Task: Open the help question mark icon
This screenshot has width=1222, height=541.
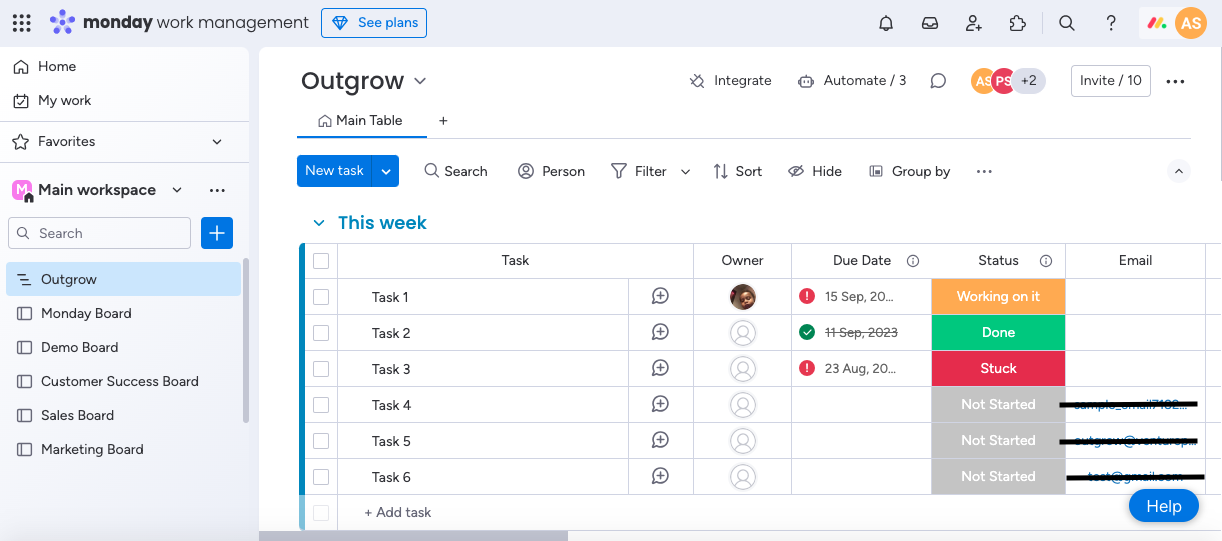Action: (1111, 23)
